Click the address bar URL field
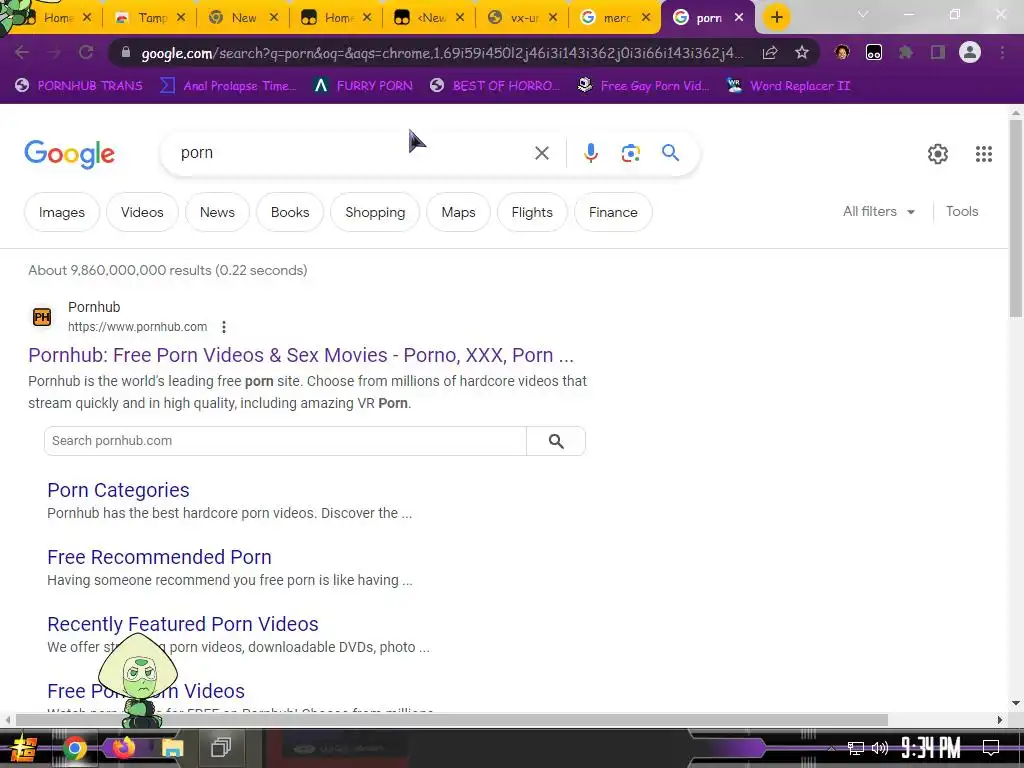The height and width of the screenshot is (768, 1024). point(441,53)
